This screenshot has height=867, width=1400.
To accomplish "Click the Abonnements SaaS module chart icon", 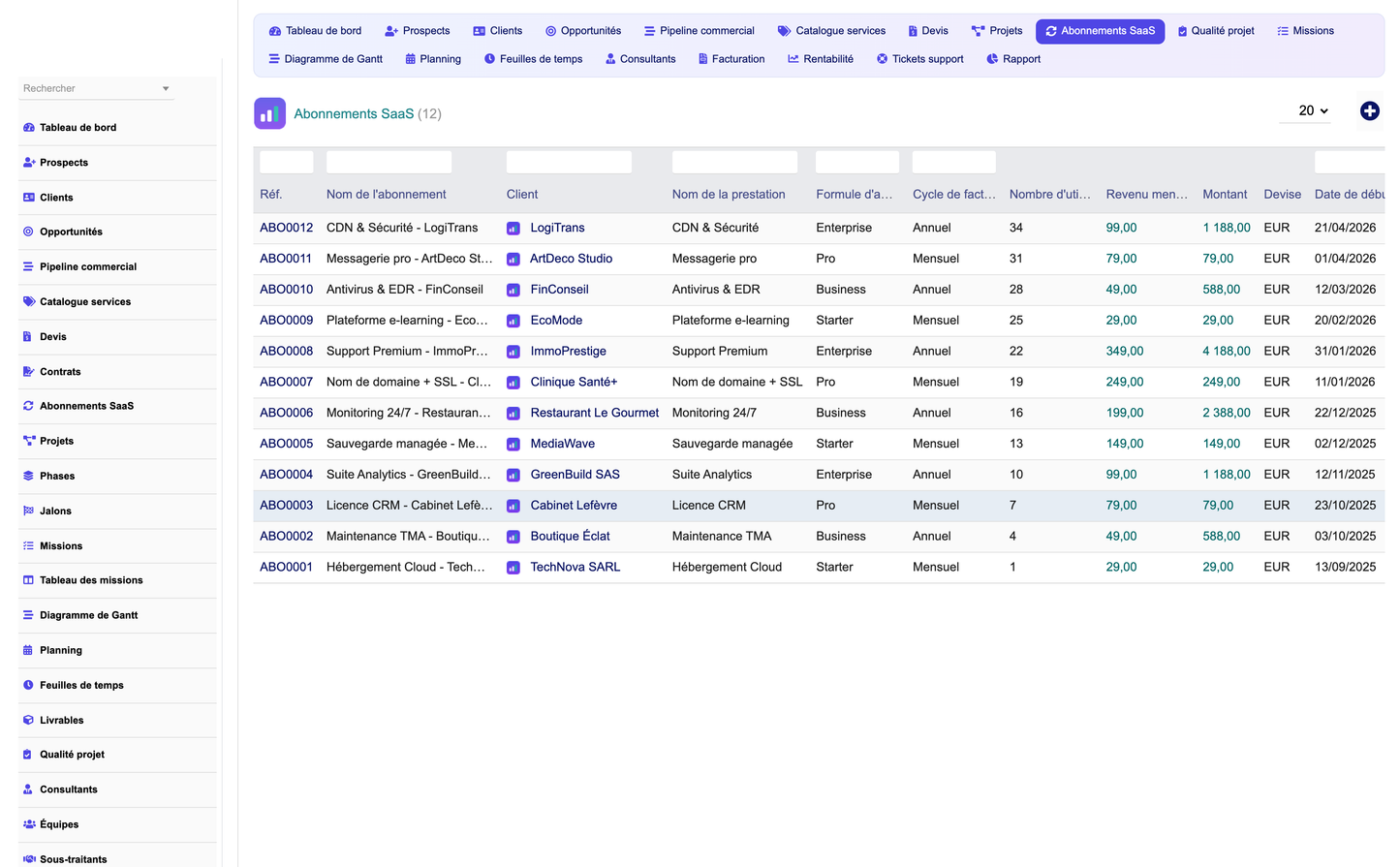I will [x=269, y=113].
